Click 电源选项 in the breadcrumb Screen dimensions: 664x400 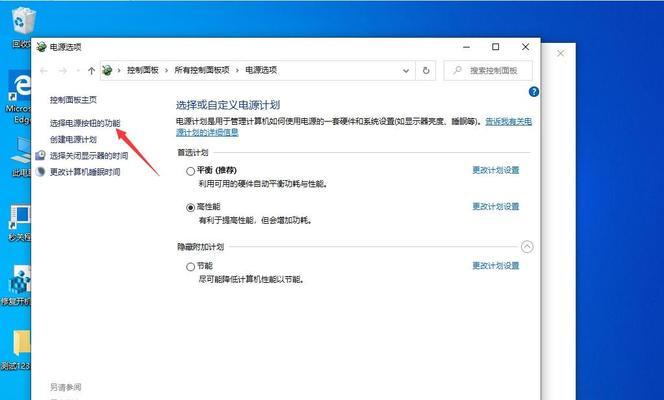click(261, 70)
